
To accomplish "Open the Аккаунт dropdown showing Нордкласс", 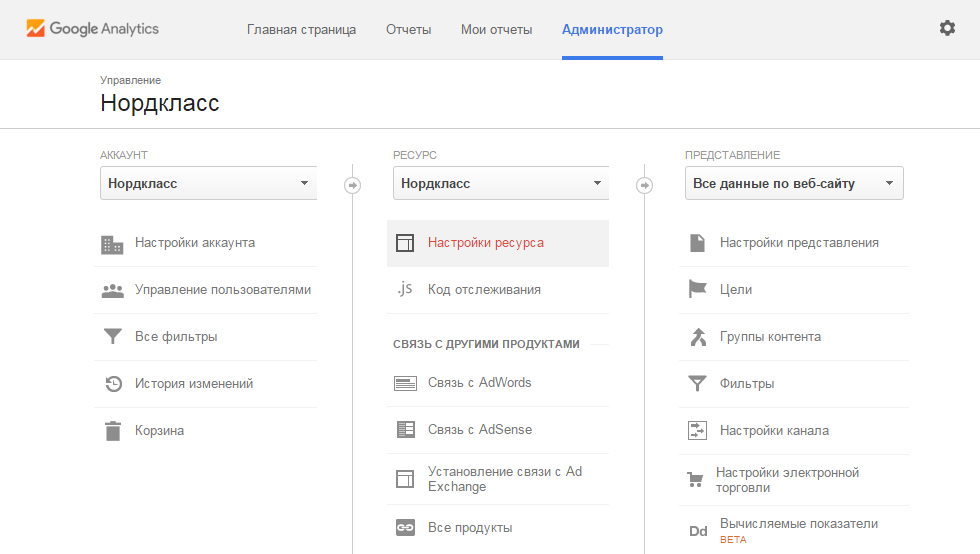I will (x=208, y=183).
